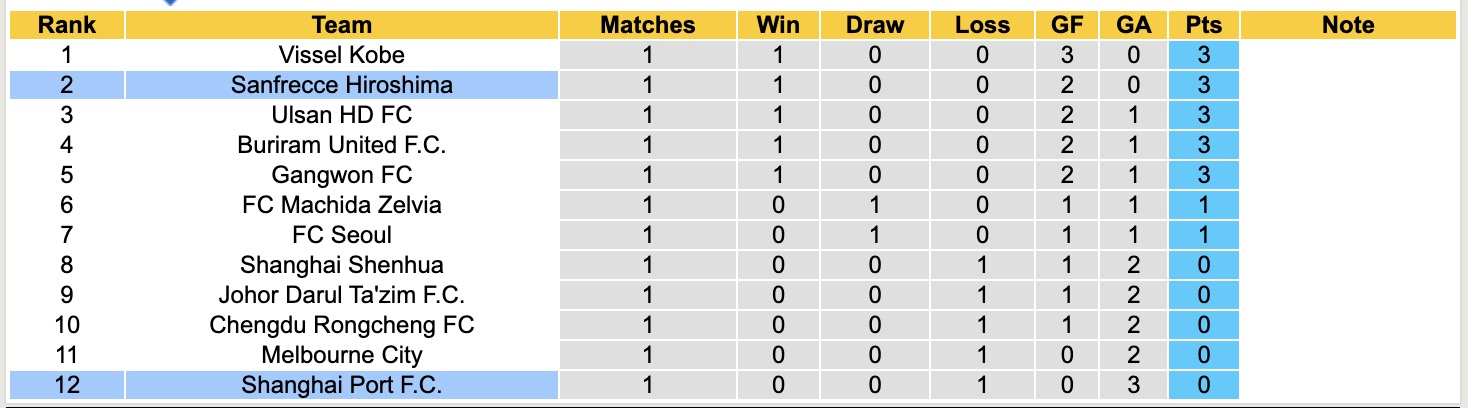Screen dimensions: 1468x408
Task: Click the Melbourne City team name
Action: coord(341,355)
